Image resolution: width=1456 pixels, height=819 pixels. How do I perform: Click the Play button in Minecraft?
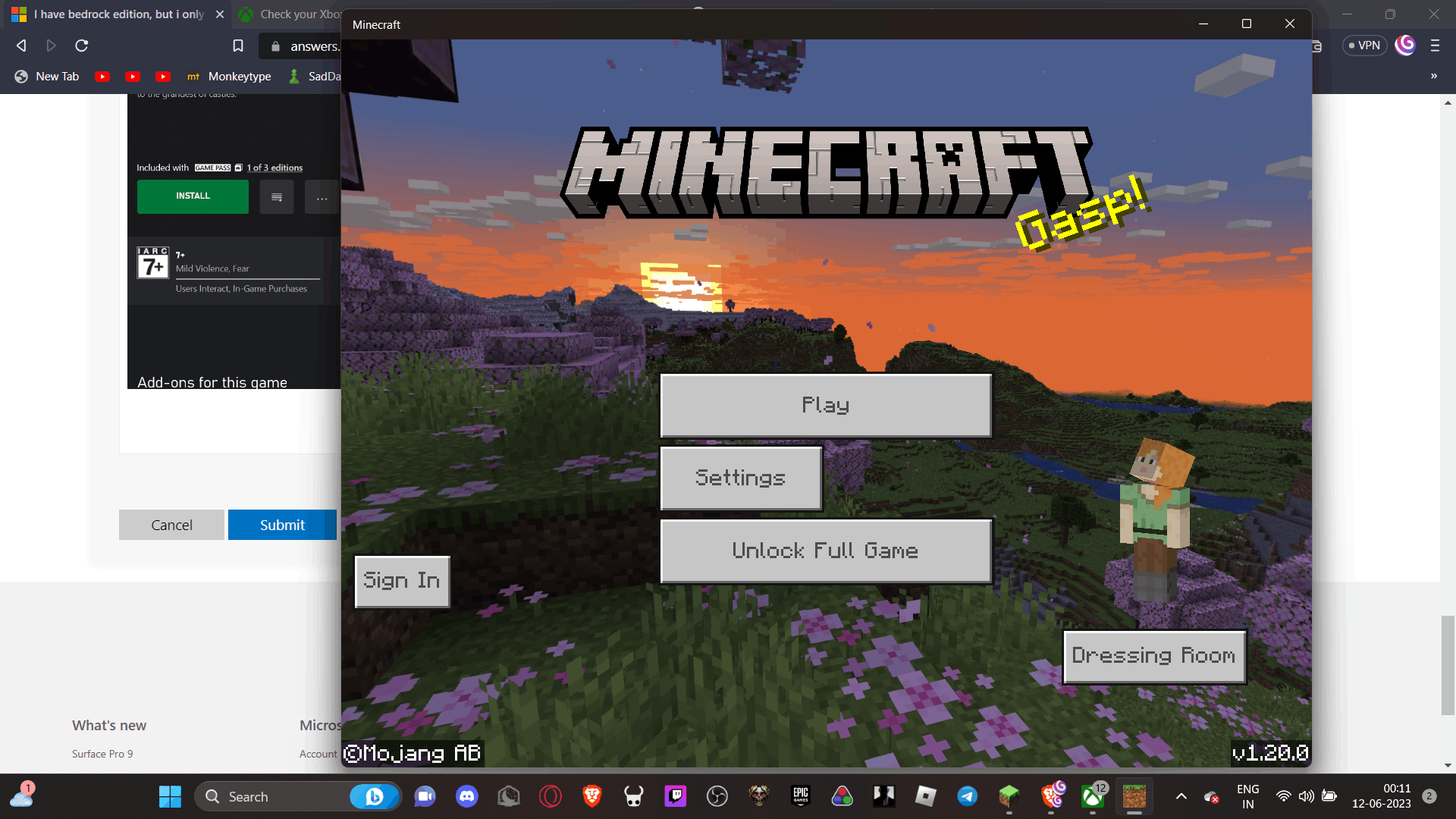click(826, 404)
